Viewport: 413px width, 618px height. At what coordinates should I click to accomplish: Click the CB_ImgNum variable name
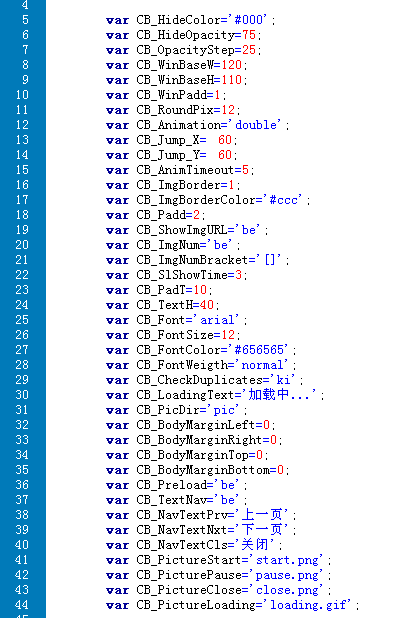168,245
